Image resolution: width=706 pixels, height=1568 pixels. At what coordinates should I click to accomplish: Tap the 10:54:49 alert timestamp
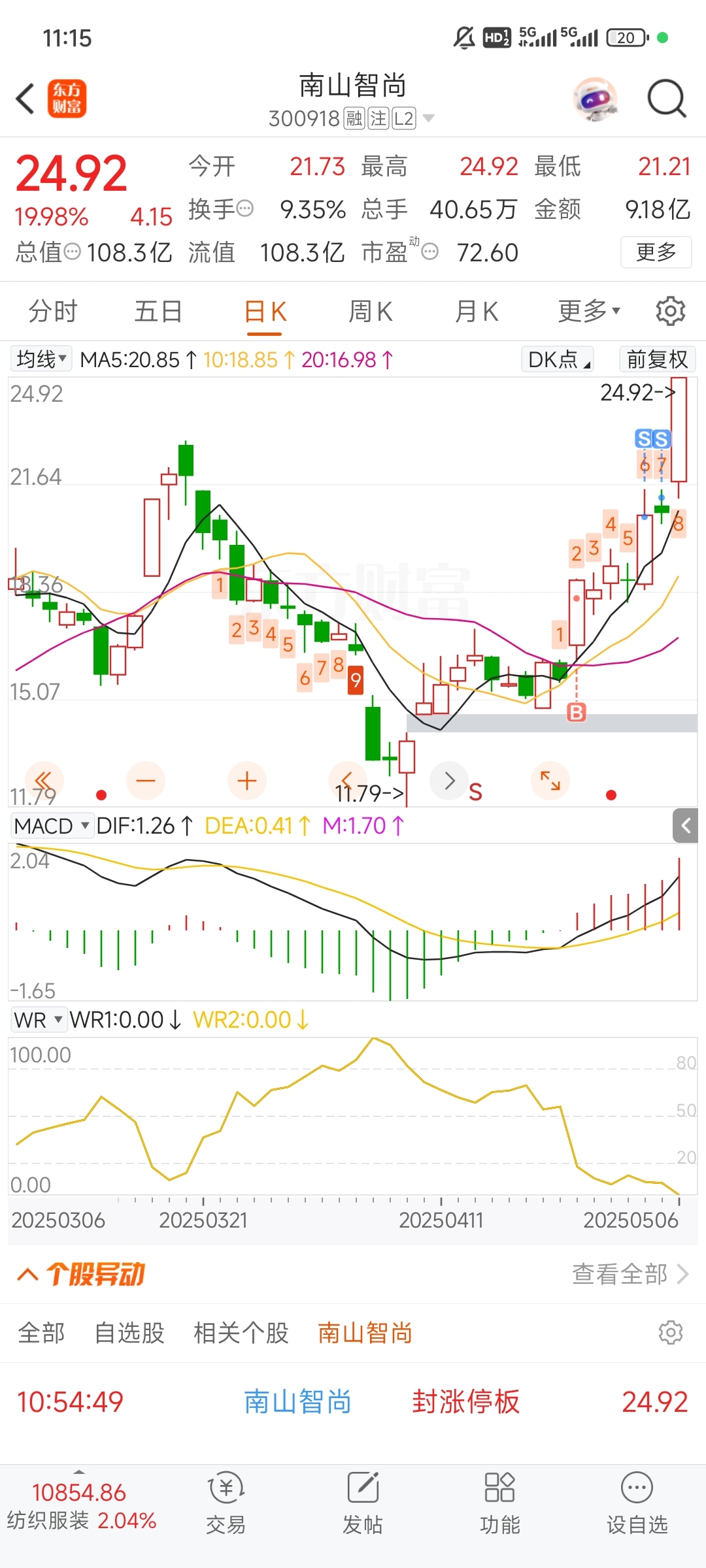[x=70, y=1402]
